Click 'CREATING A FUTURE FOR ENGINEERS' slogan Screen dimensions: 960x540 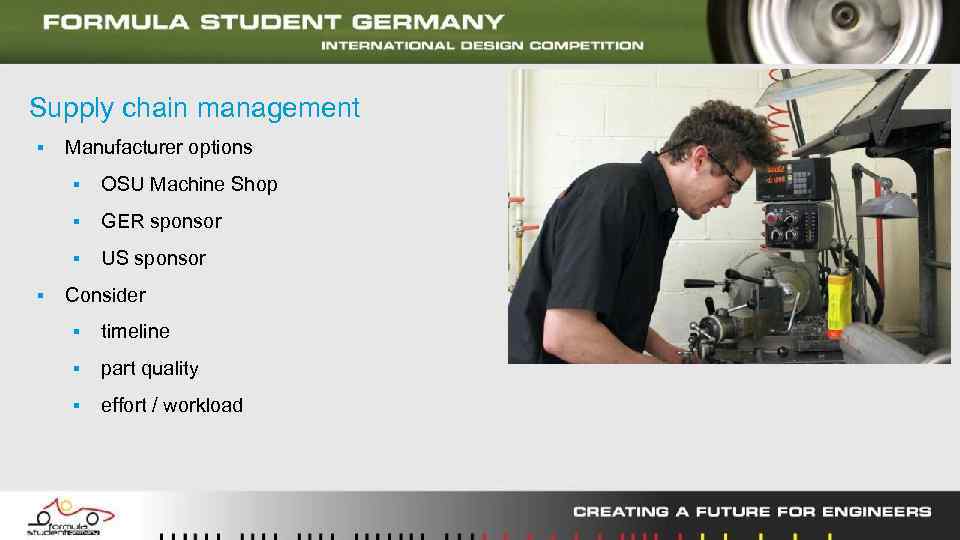752,512
